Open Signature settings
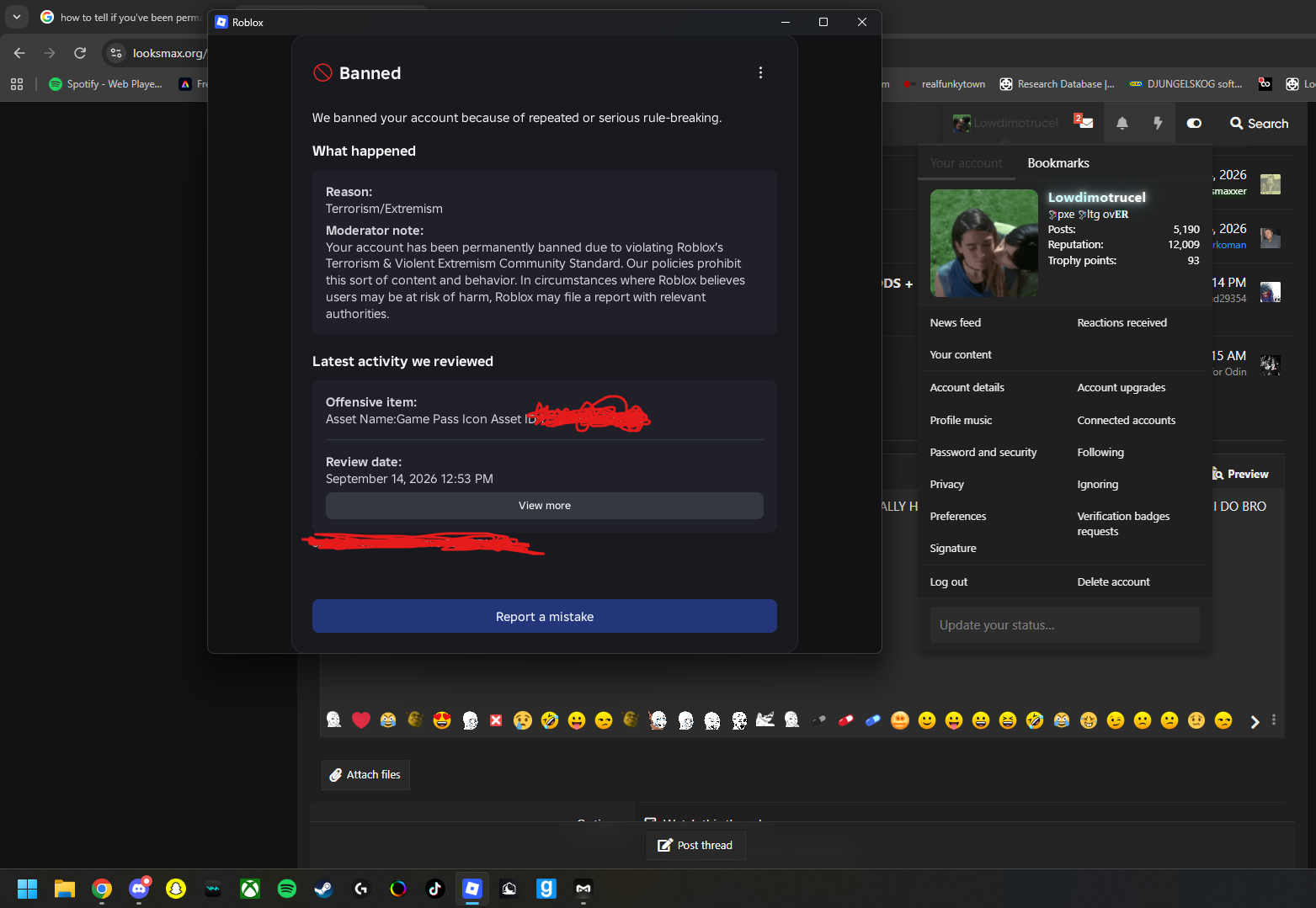The width and height of the screenshot is (1316, 908). pos(953,548)
